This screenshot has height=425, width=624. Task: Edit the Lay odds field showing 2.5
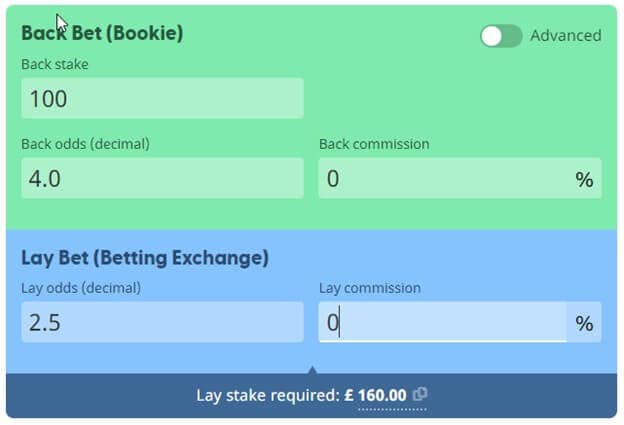click(x=162, y=322)
